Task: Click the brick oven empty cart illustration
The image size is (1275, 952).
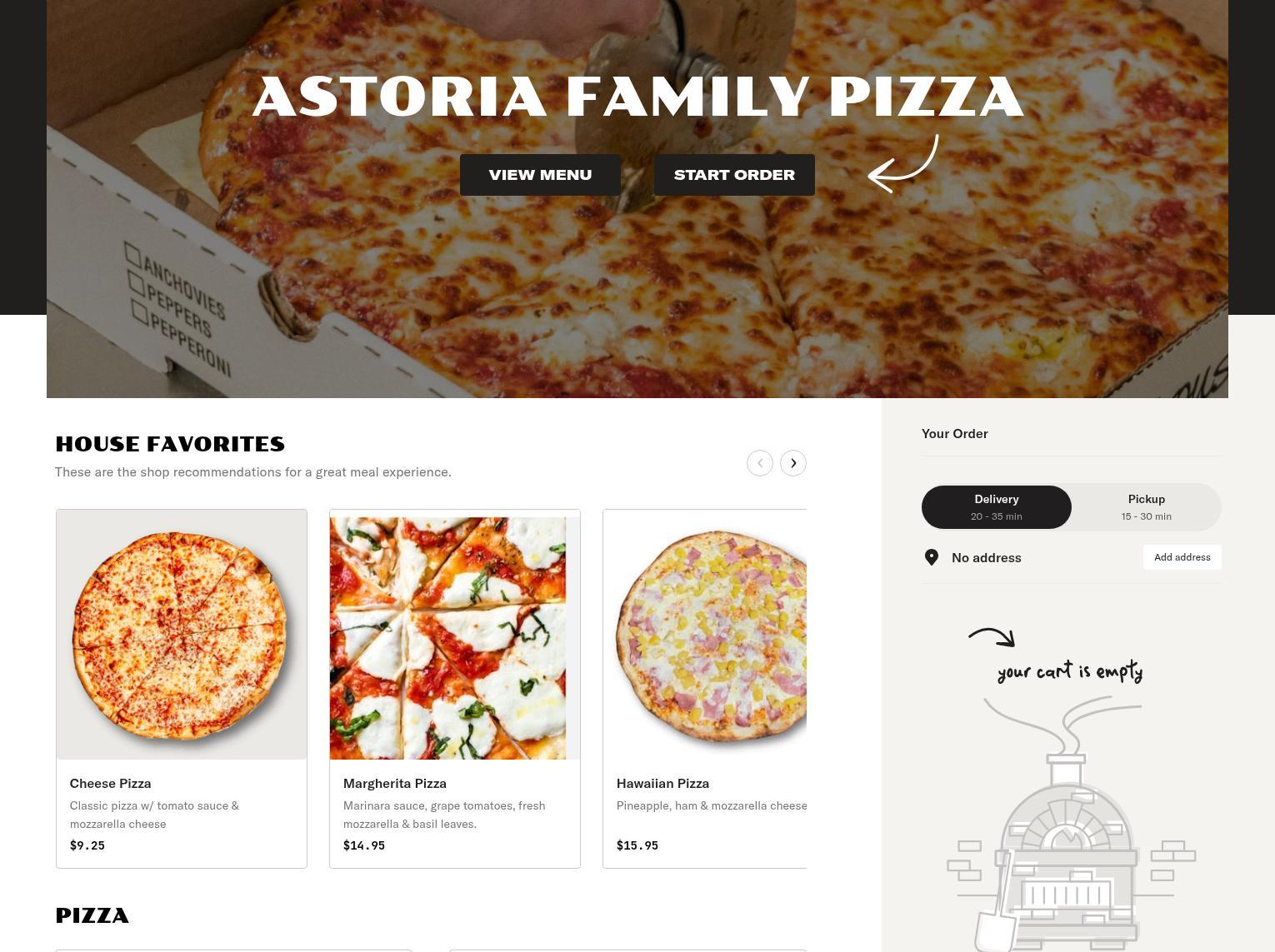Action: click(1071, 825)
